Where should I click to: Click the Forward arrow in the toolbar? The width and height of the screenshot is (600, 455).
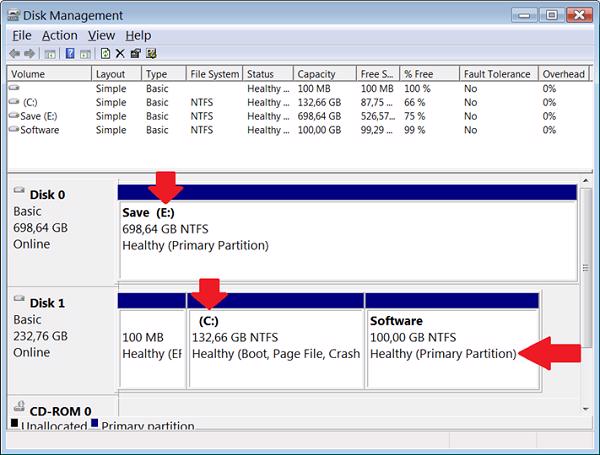click(x=29, y=53)
